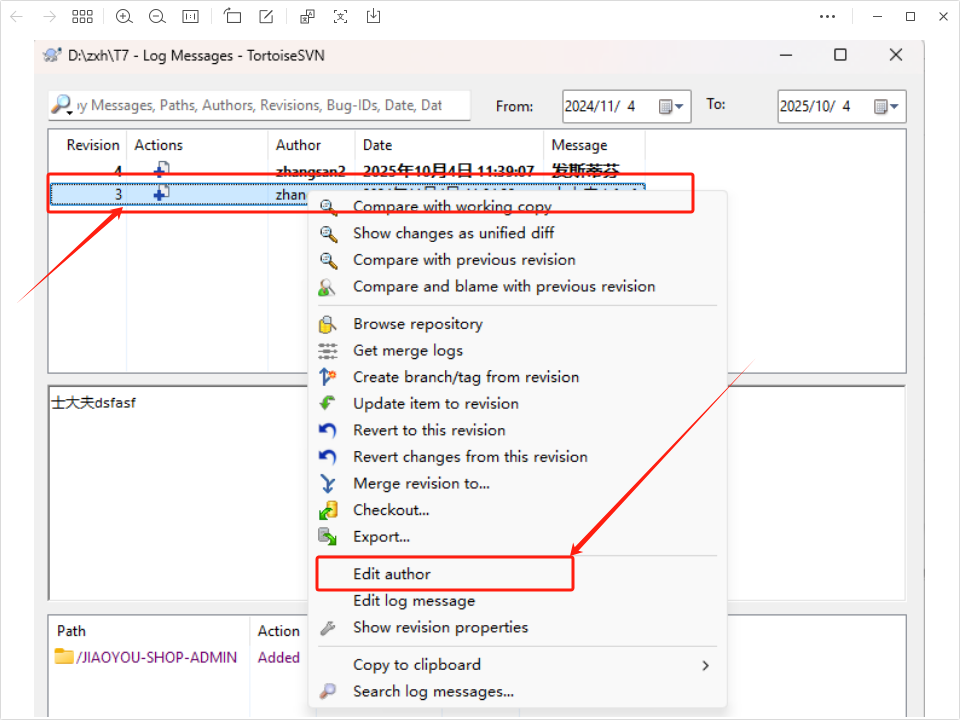Click the Get merge logs icon
The height and width of the screenshot is (720, 960).
point(328,351)
